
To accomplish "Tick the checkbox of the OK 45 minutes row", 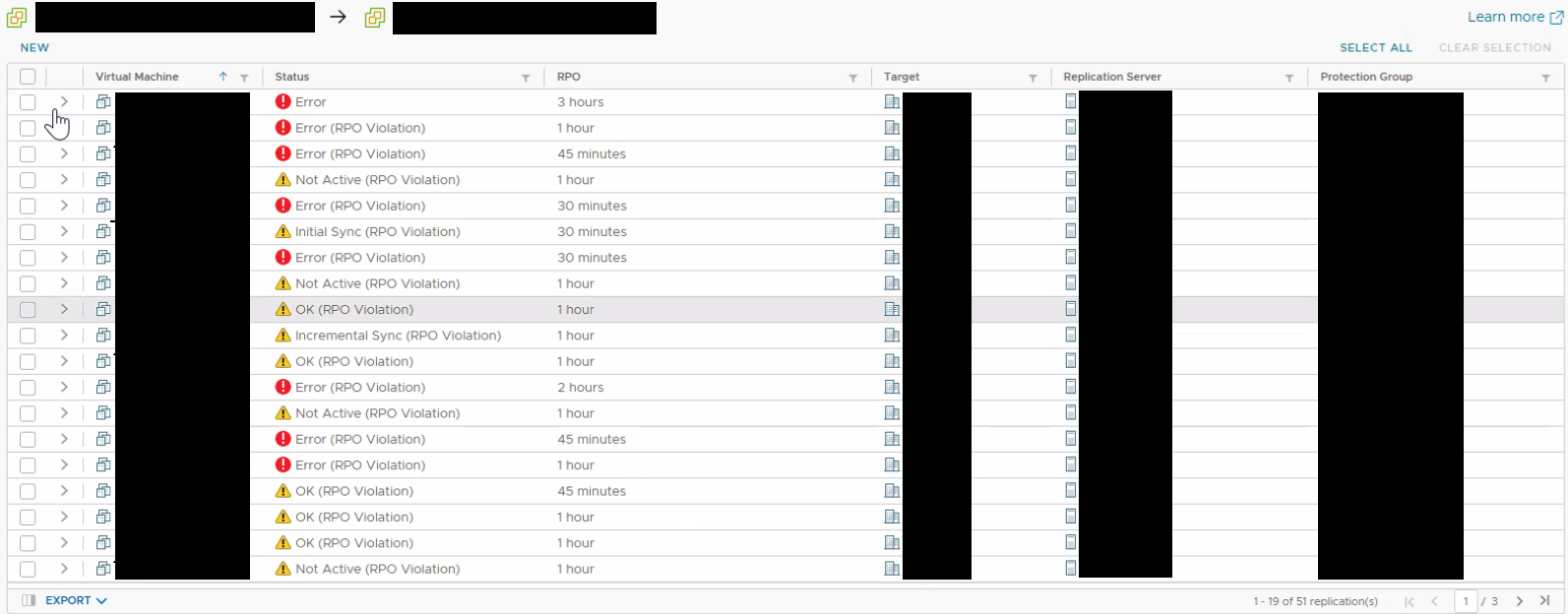I will coord(28,492).
